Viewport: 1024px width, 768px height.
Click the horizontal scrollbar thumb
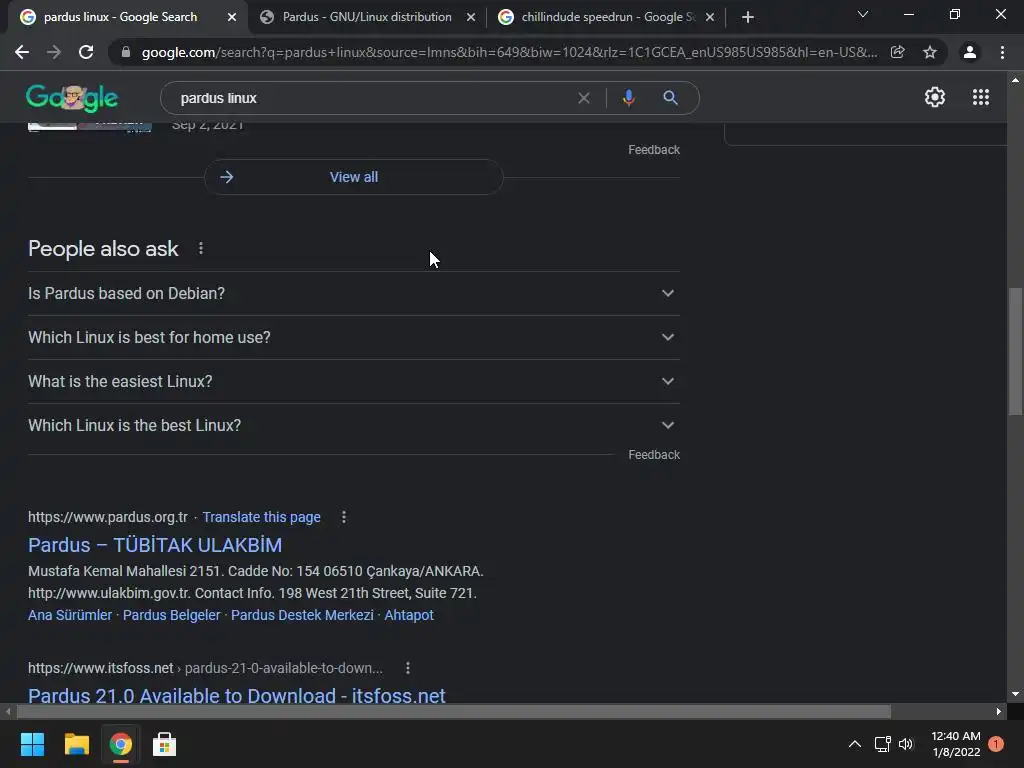453,711
